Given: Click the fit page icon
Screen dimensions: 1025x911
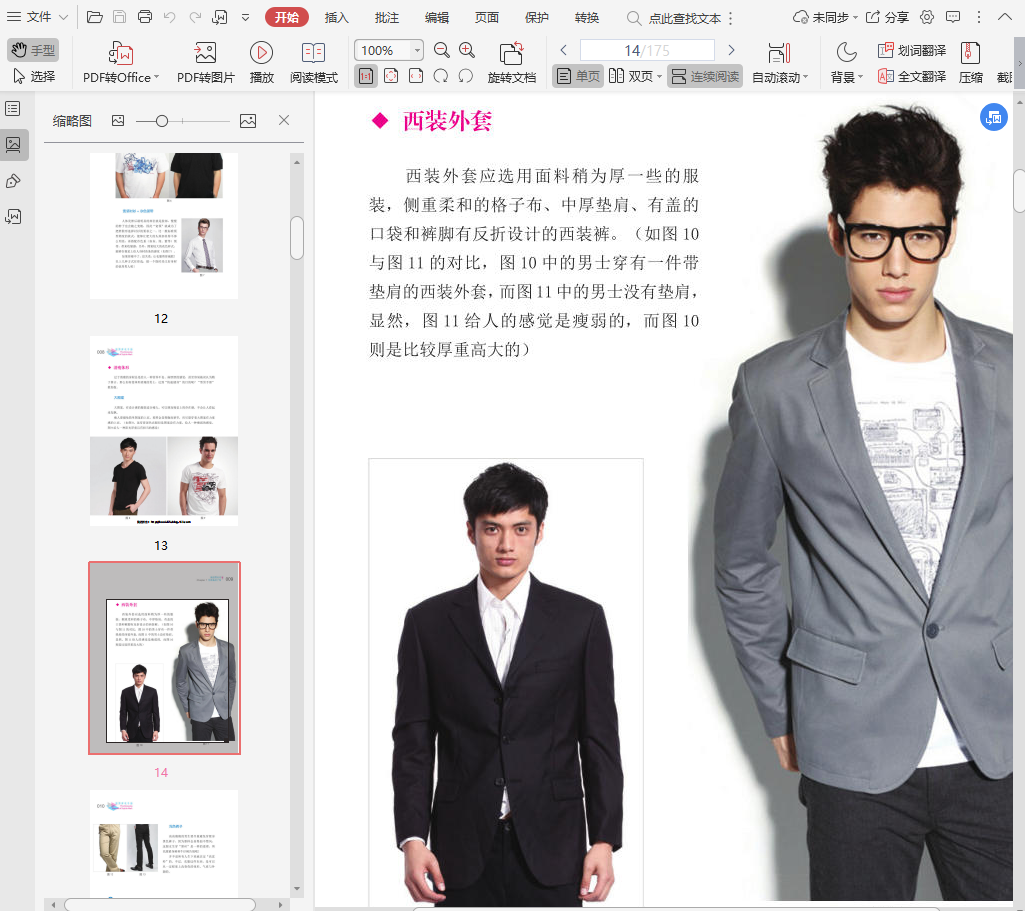Looking at the screenshot, I should coord(391,76).
